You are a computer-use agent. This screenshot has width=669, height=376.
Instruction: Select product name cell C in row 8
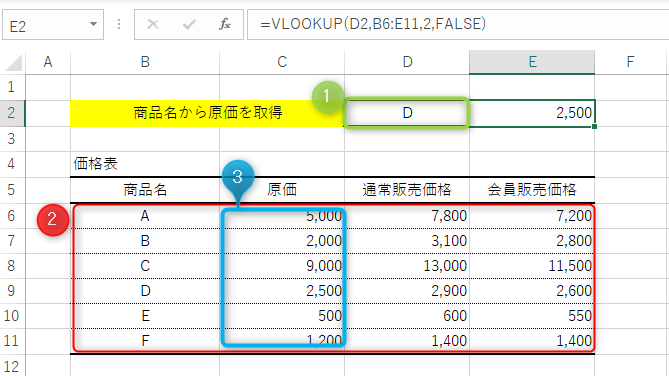point(145,266)
